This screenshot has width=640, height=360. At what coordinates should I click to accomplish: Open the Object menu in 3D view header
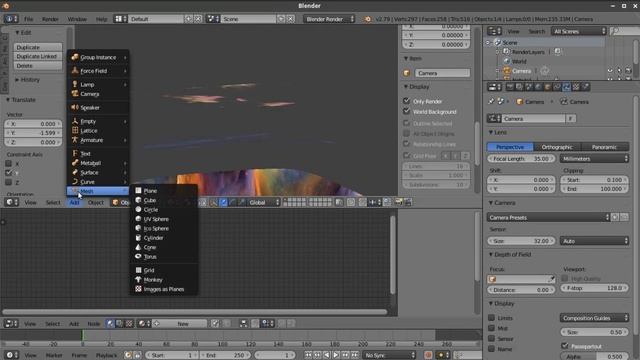coord(96,202)
